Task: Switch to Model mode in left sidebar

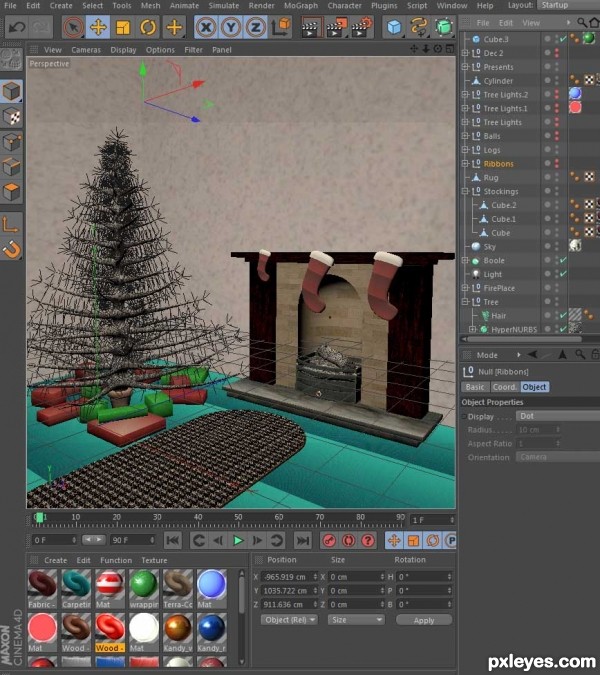Action: (x=11, y=91)
